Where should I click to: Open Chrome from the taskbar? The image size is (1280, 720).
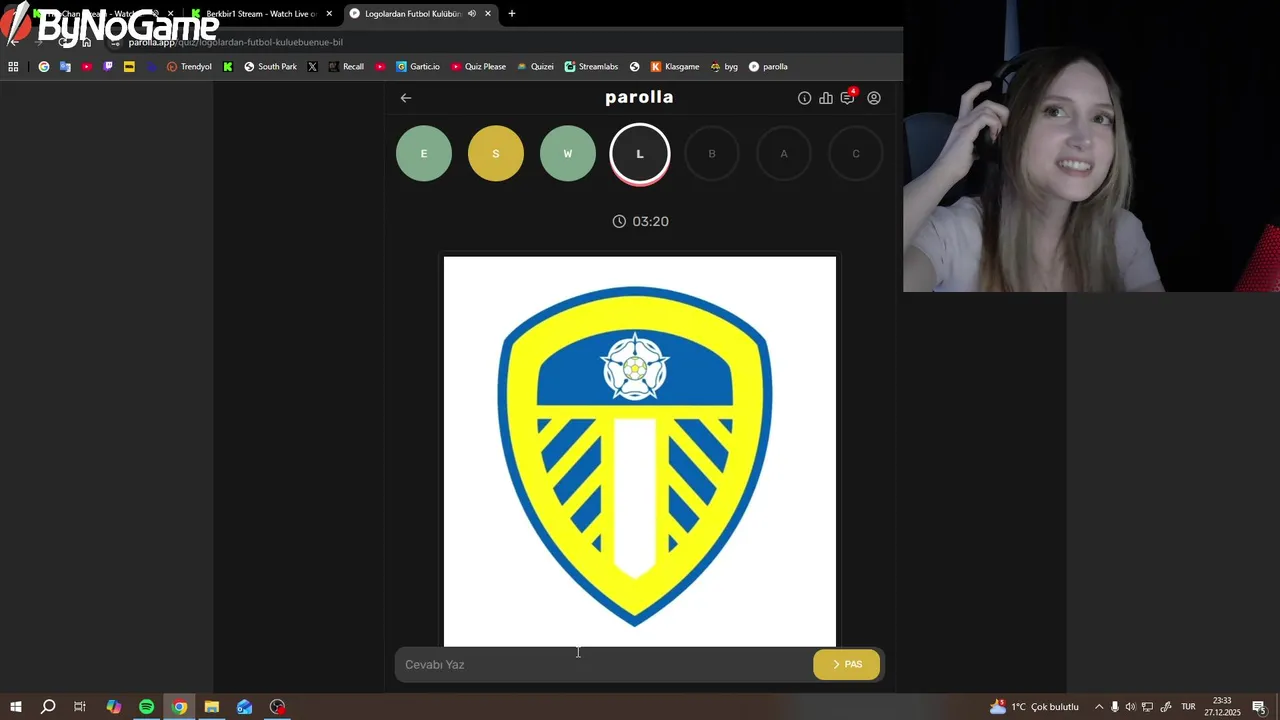[179, 707]
